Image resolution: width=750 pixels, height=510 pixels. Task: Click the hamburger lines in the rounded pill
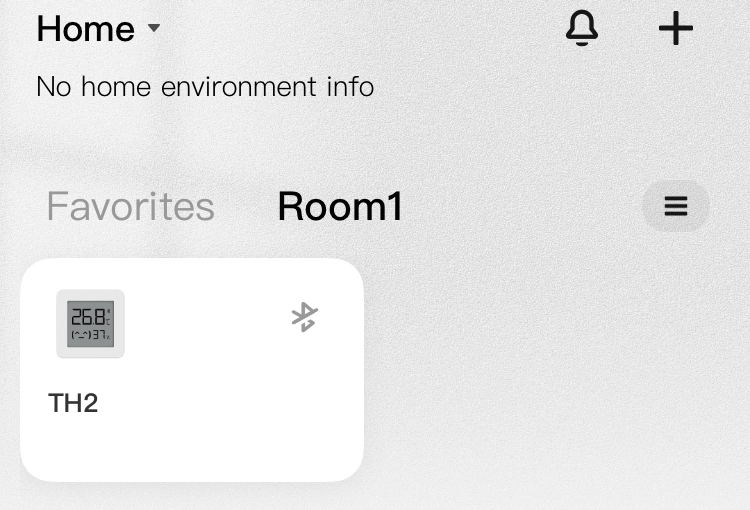click(676, 206)
